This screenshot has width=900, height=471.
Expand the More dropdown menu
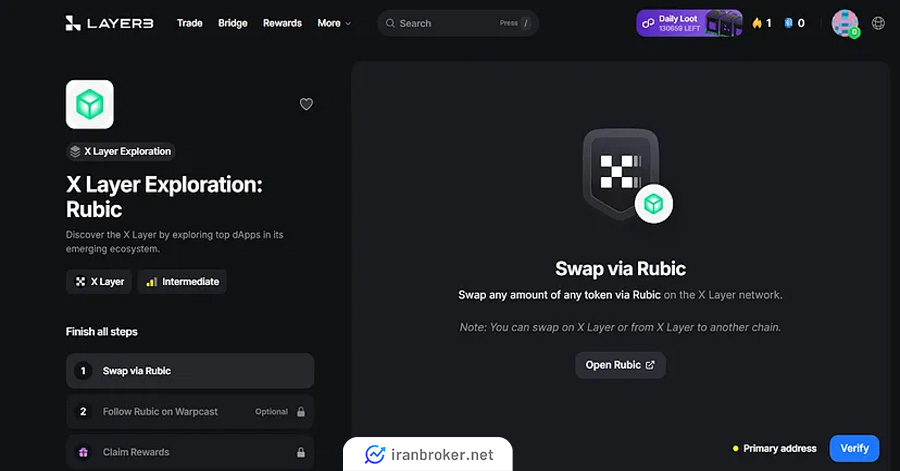334,23
